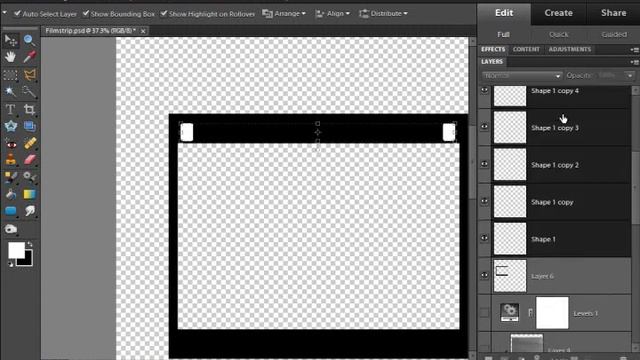Select the Magic Wand tool

click(11, 91)
